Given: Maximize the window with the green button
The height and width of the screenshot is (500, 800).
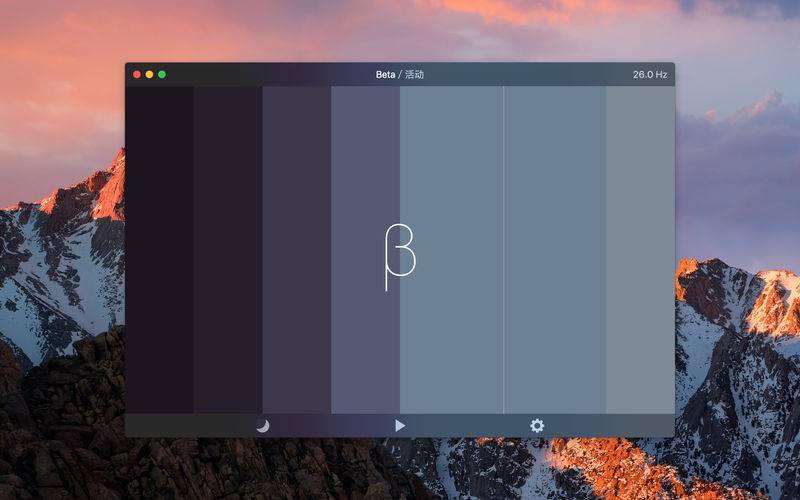Looking at the screenshot, I should pyautogui.click(x=162, y=74).
